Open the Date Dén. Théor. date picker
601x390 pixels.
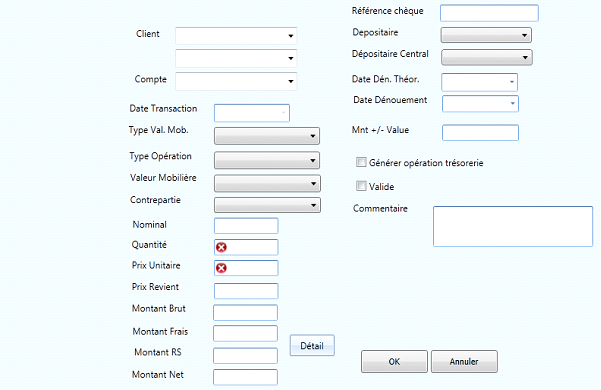(479, 82)
